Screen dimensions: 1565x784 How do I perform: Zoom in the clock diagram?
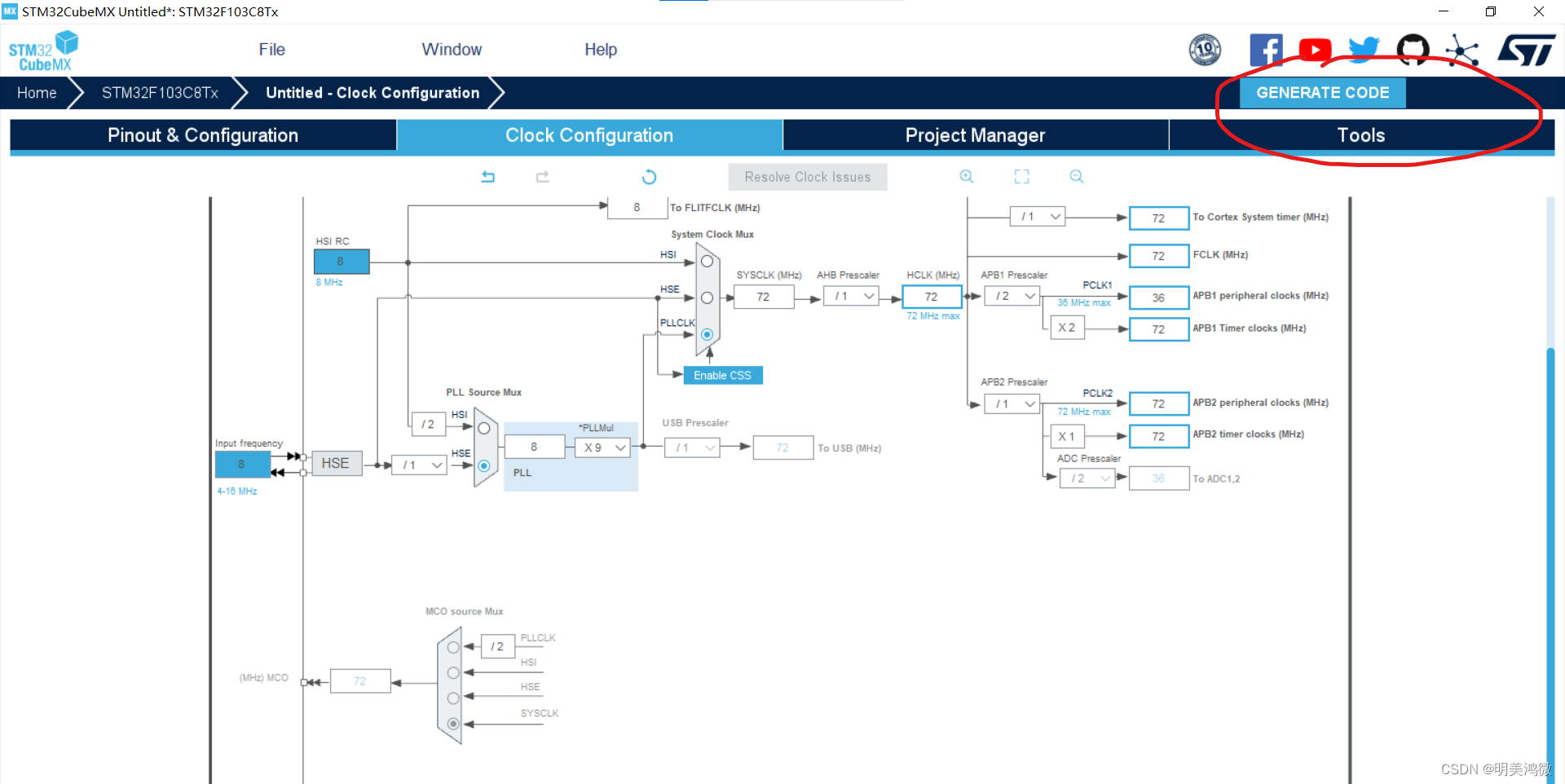tap(967, 176)
